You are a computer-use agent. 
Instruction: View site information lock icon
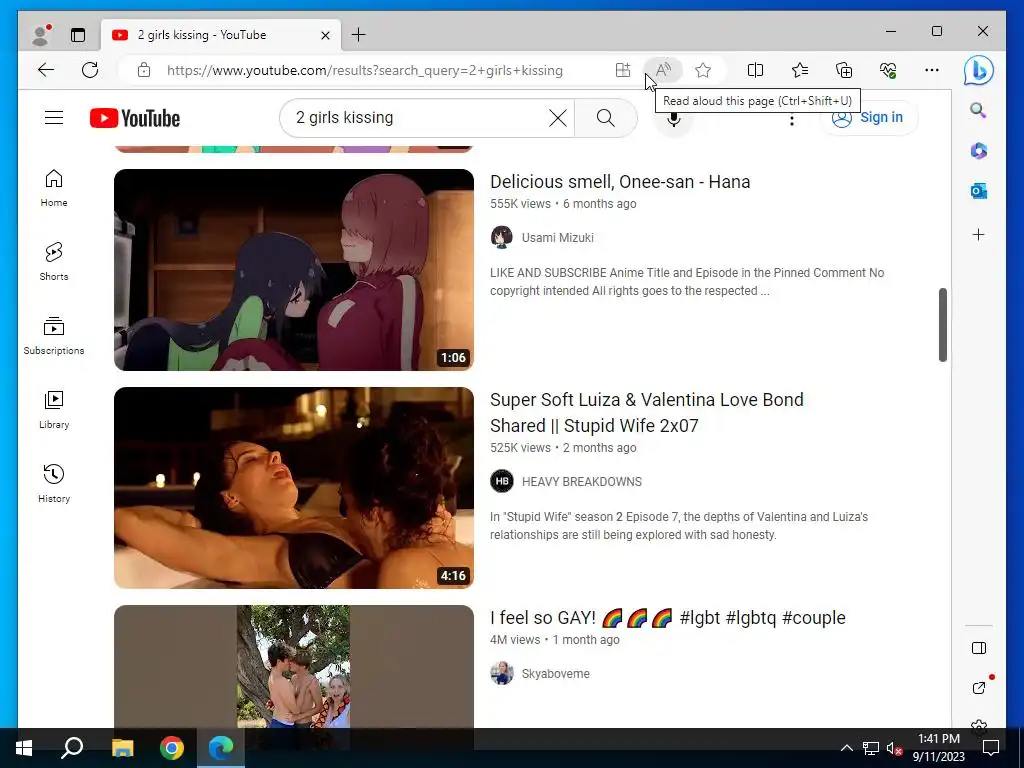[x=144, y=70]
